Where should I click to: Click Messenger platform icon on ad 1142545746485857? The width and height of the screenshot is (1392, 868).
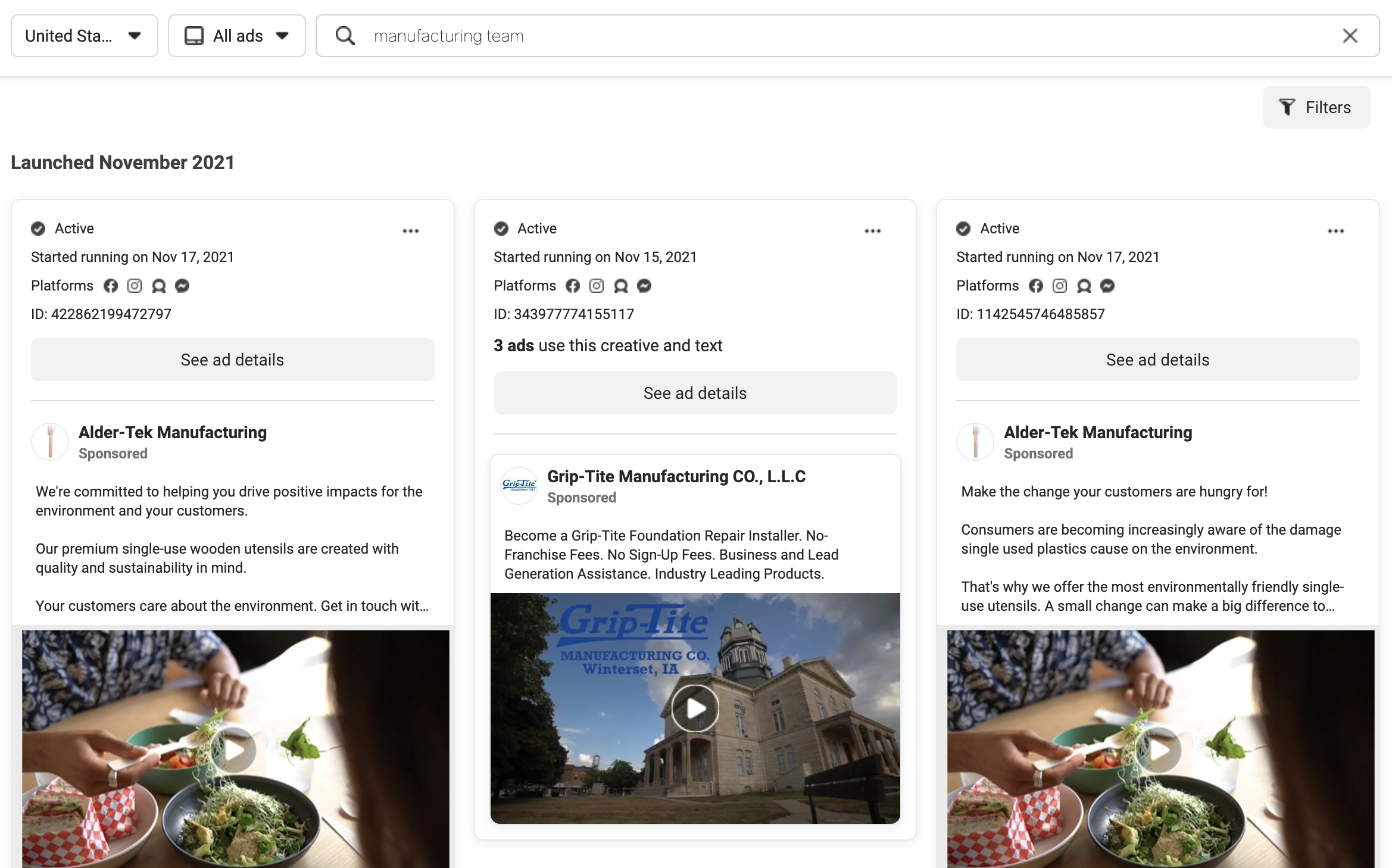1107,286
